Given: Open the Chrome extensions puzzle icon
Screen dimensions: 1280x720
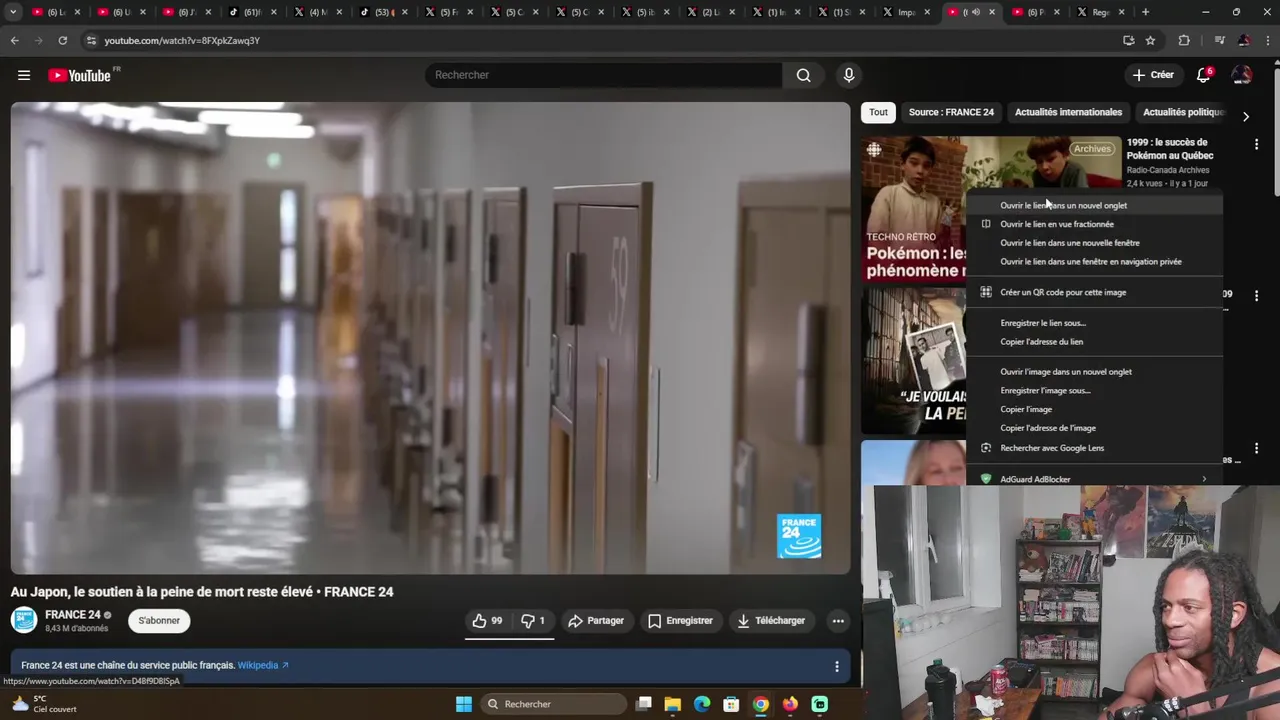Looking at the screenshot, I should 1184,40.
